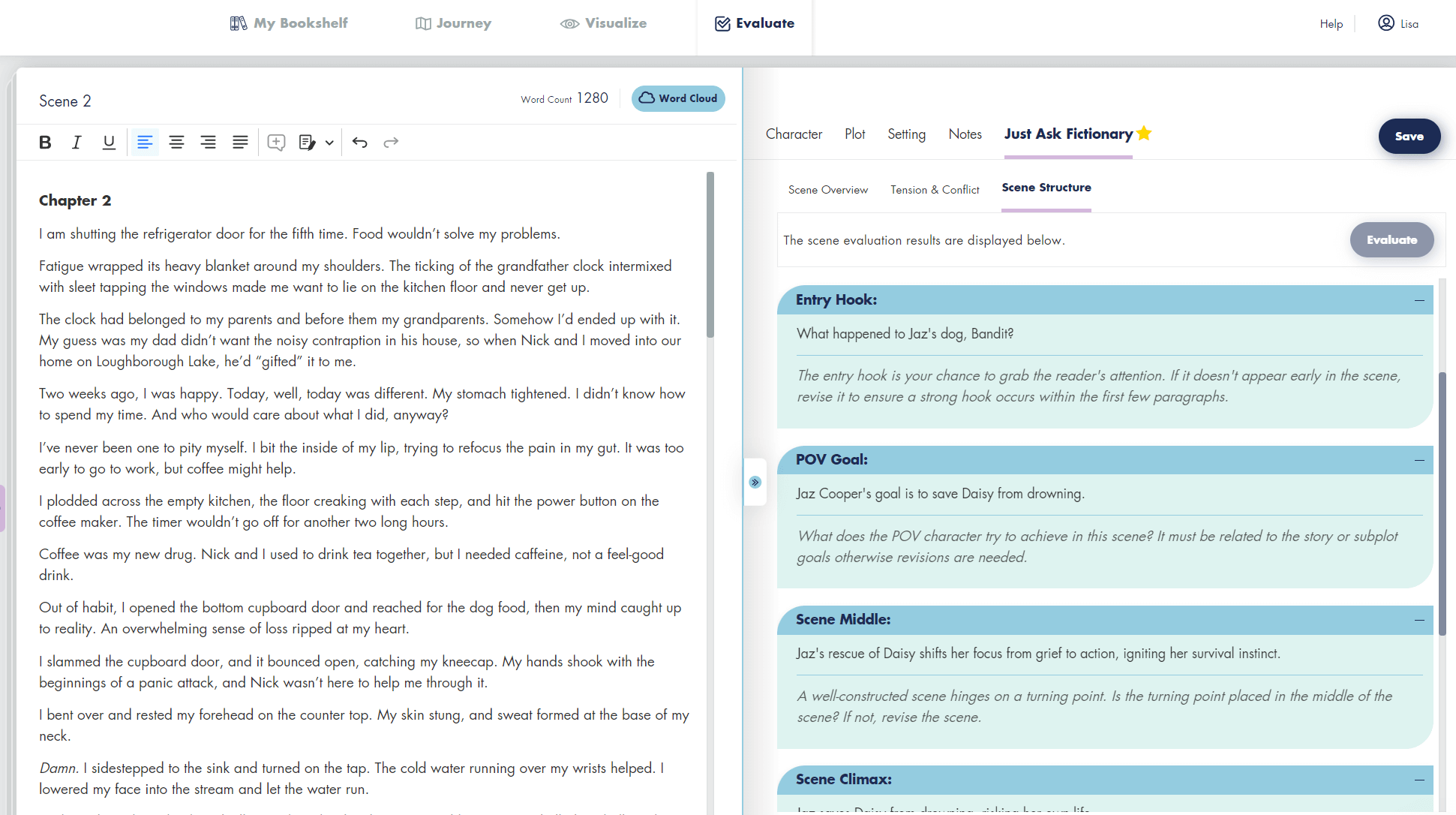Click the redo icon in toolbar
Screen dimensions: 1456x815
click(x=391, y=141)
